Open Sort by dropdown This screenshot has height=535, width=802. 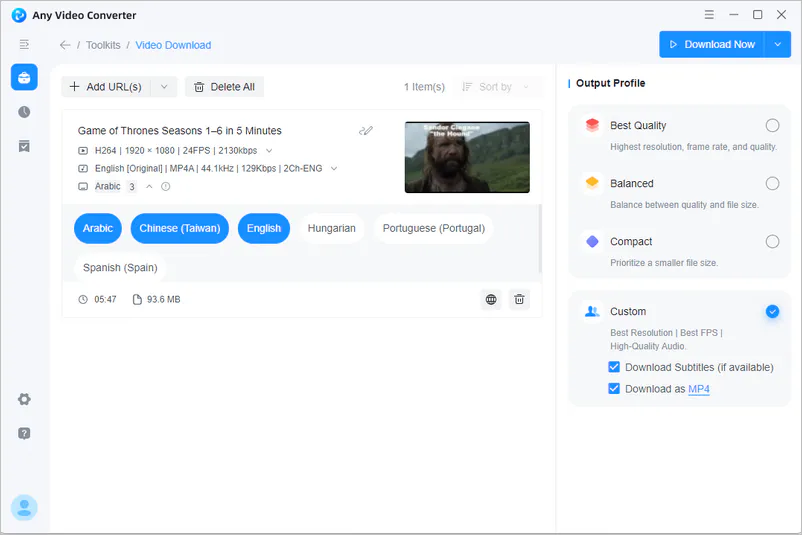click(495, 87)
